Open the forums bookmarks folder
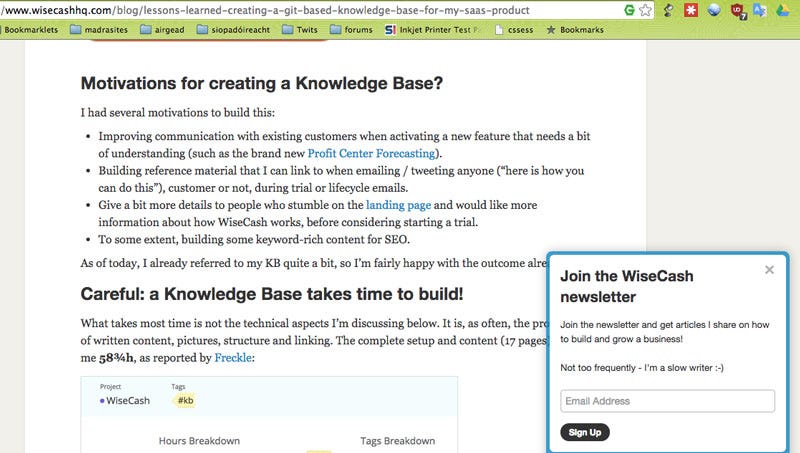 pos(352,30)
